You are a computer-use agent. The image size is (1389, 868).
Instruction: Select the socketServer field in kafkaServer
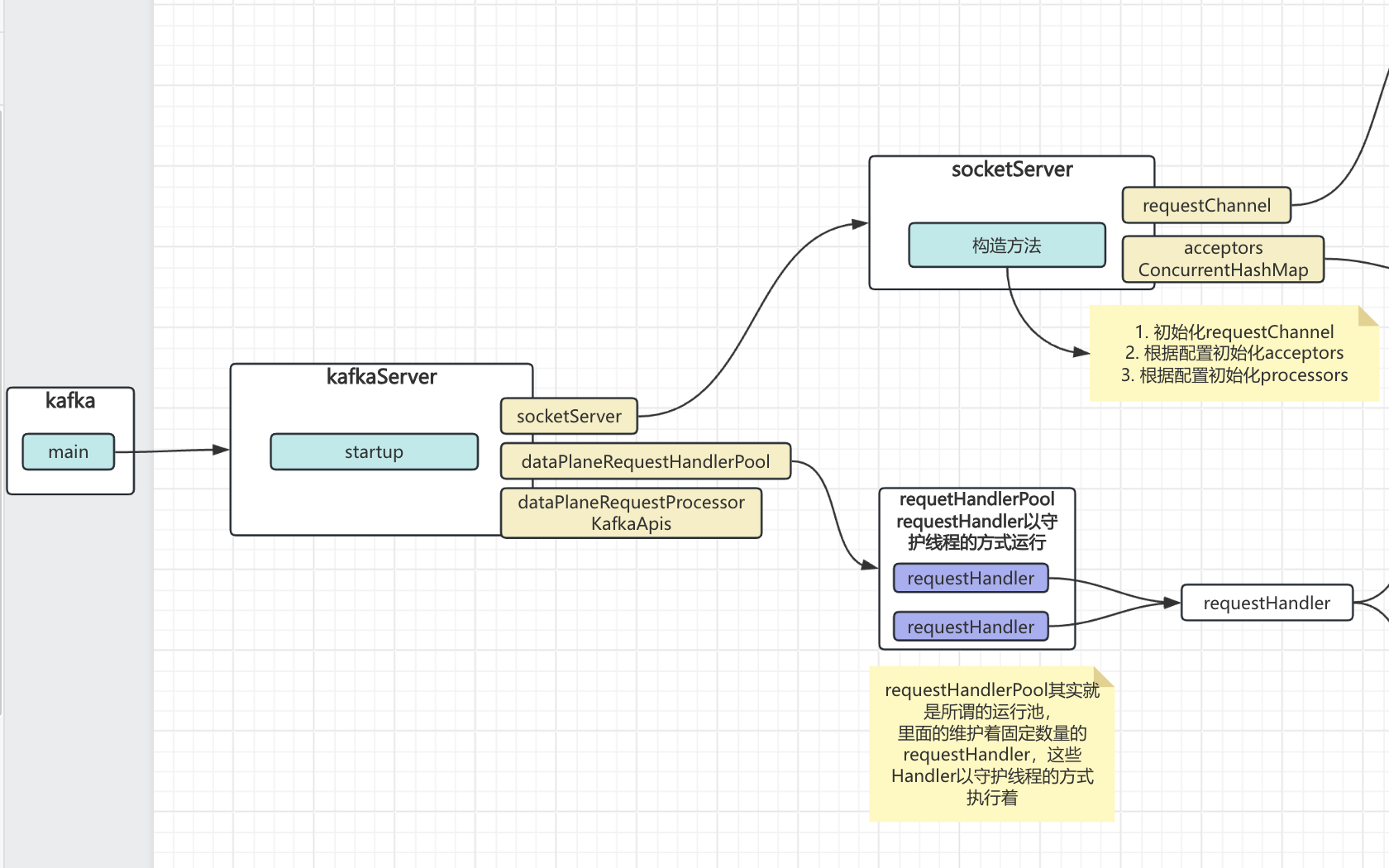click(569, 416)
